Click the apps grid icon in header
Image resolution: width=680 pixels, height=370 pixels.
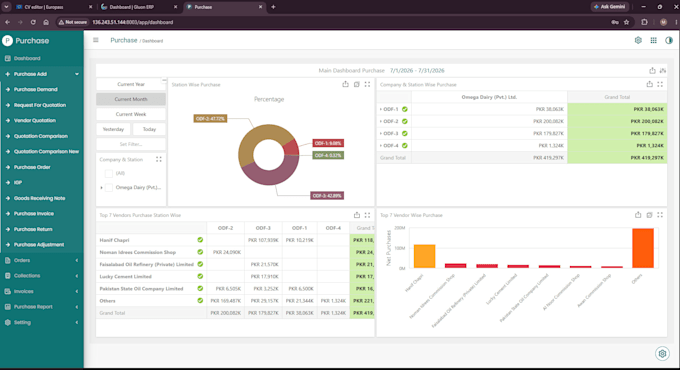tap(653, 40)
